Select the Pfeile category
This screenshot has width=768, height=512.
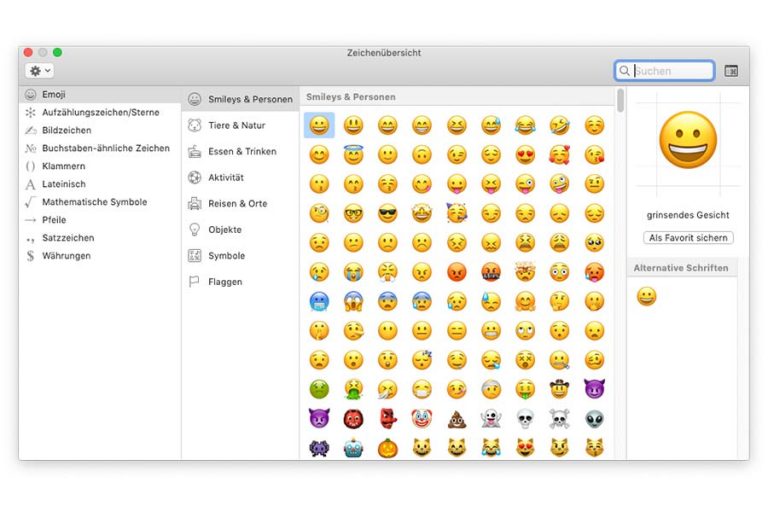click(100, 220)
